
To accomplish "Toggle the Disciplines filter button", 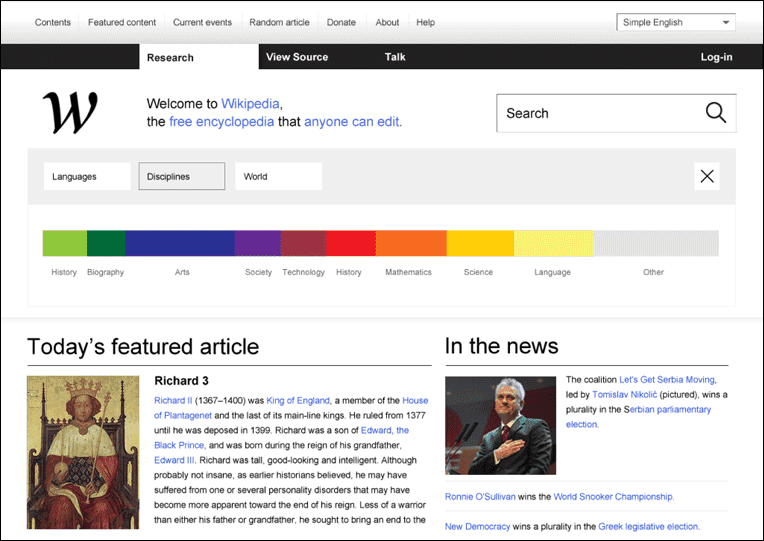I will point(182,176).
